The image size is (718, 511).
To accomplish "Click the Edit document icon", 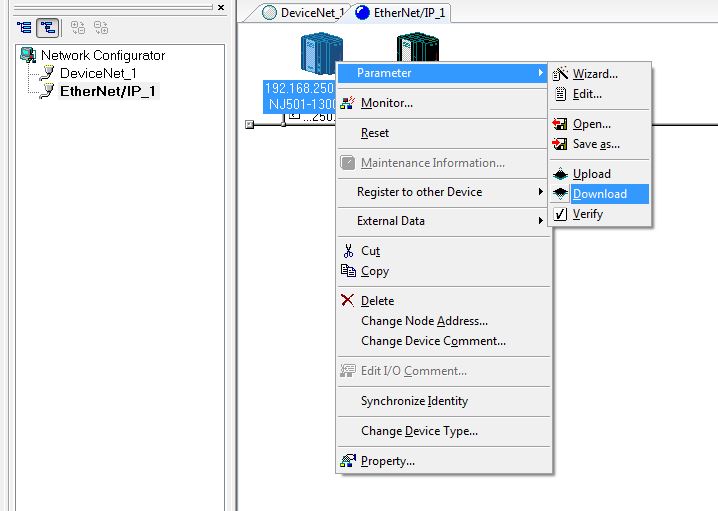I will click(x=560, y=94).
